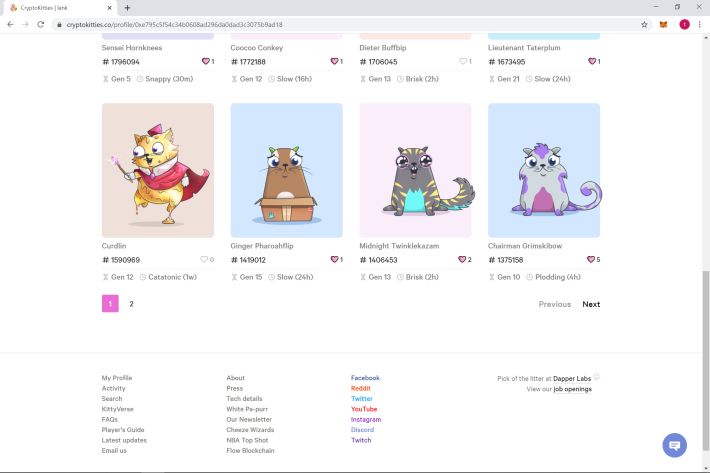Open Twitch social link

point(361,440)
